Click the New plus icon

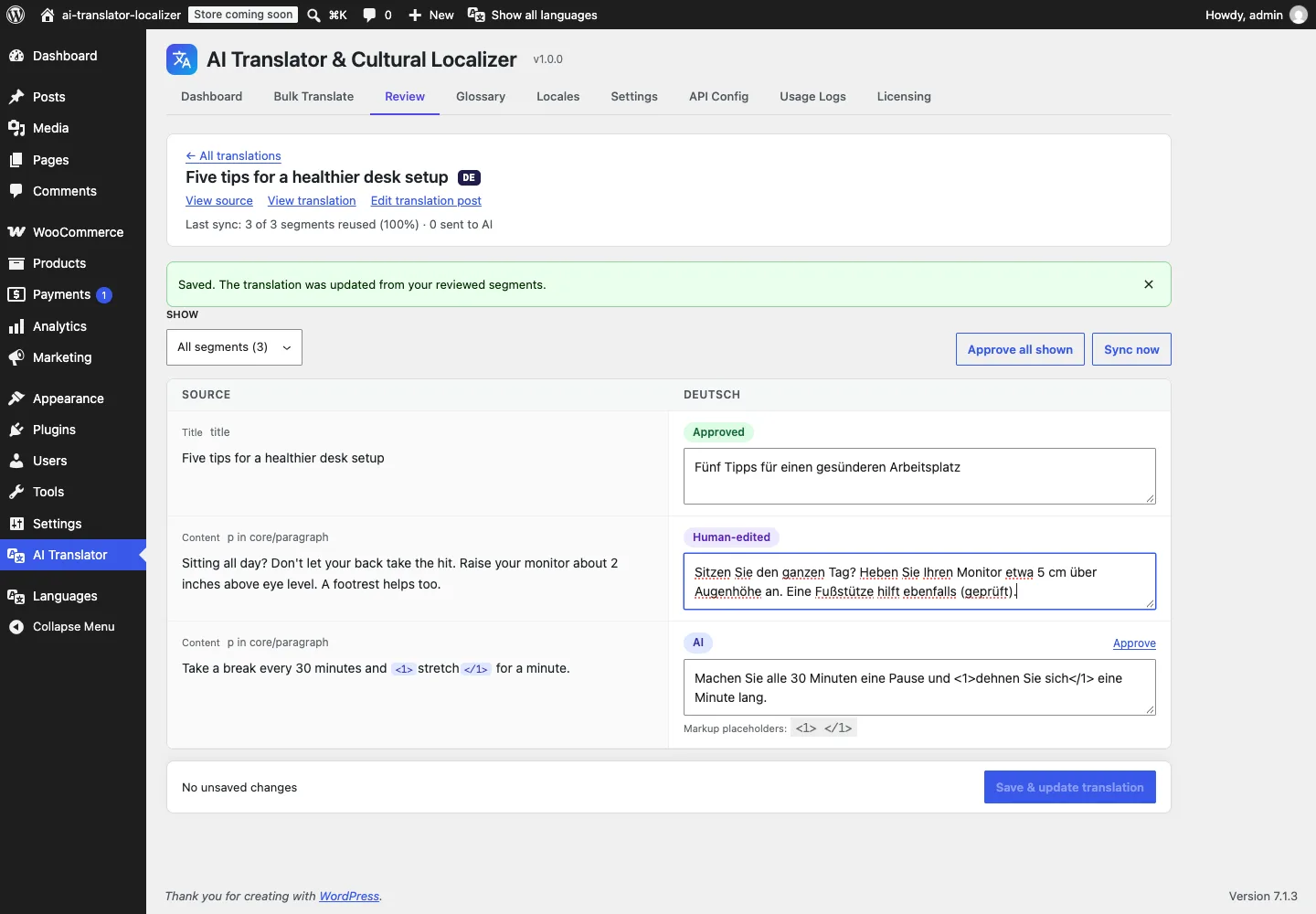[415, 15]
